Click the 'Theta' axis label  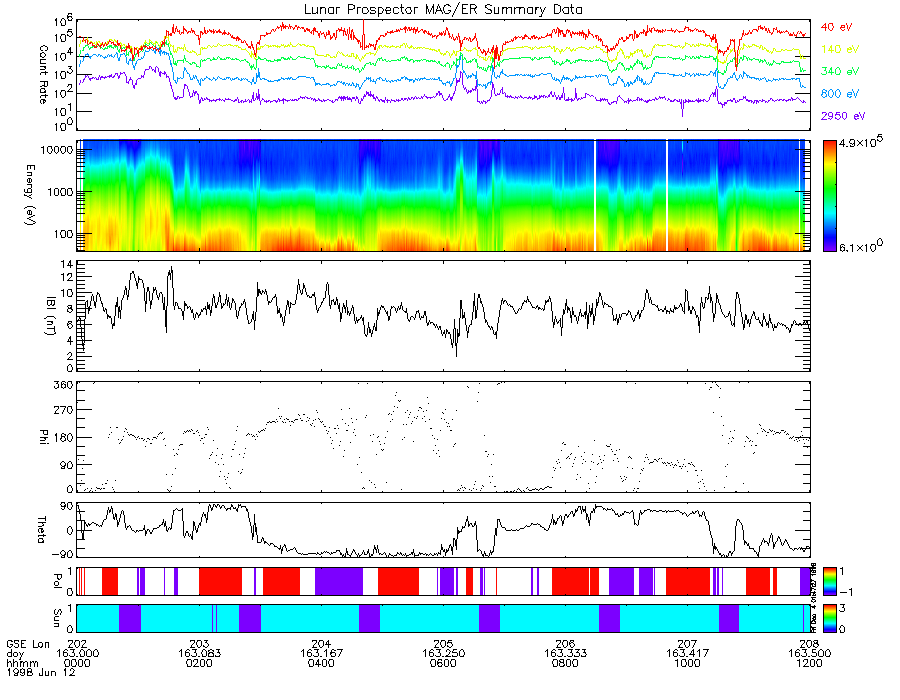41,529
